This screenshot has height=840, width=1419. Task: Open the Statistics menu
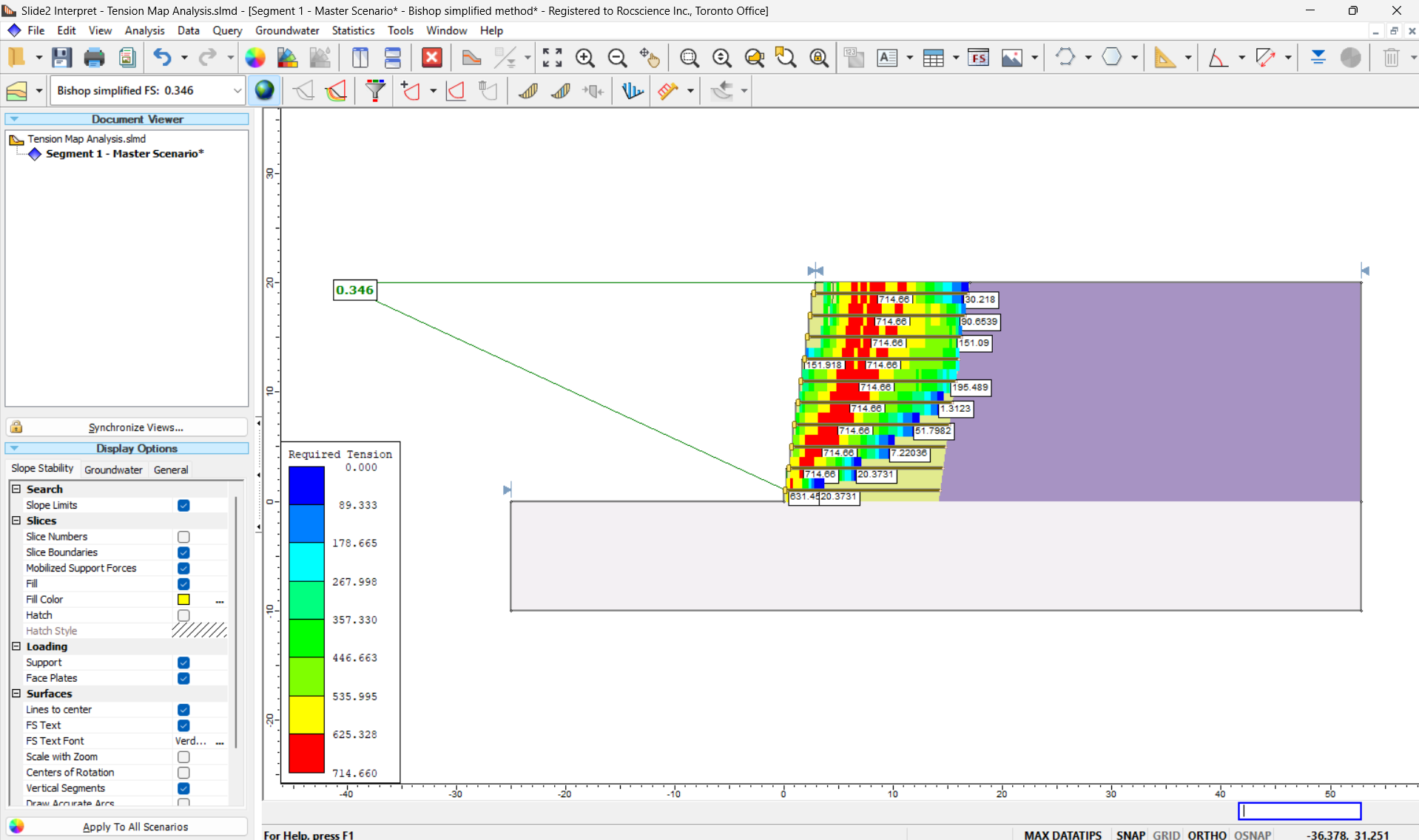(353, 30)
